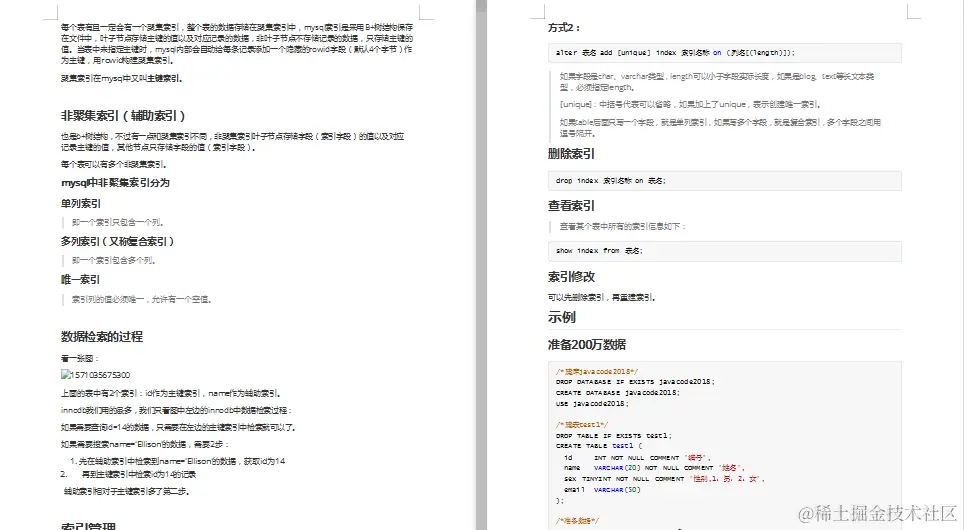The width and height of the screenshot is (964, 530).
Task: Click the "email VARCHAR(50)" code line
Action: tap(602, 490)
